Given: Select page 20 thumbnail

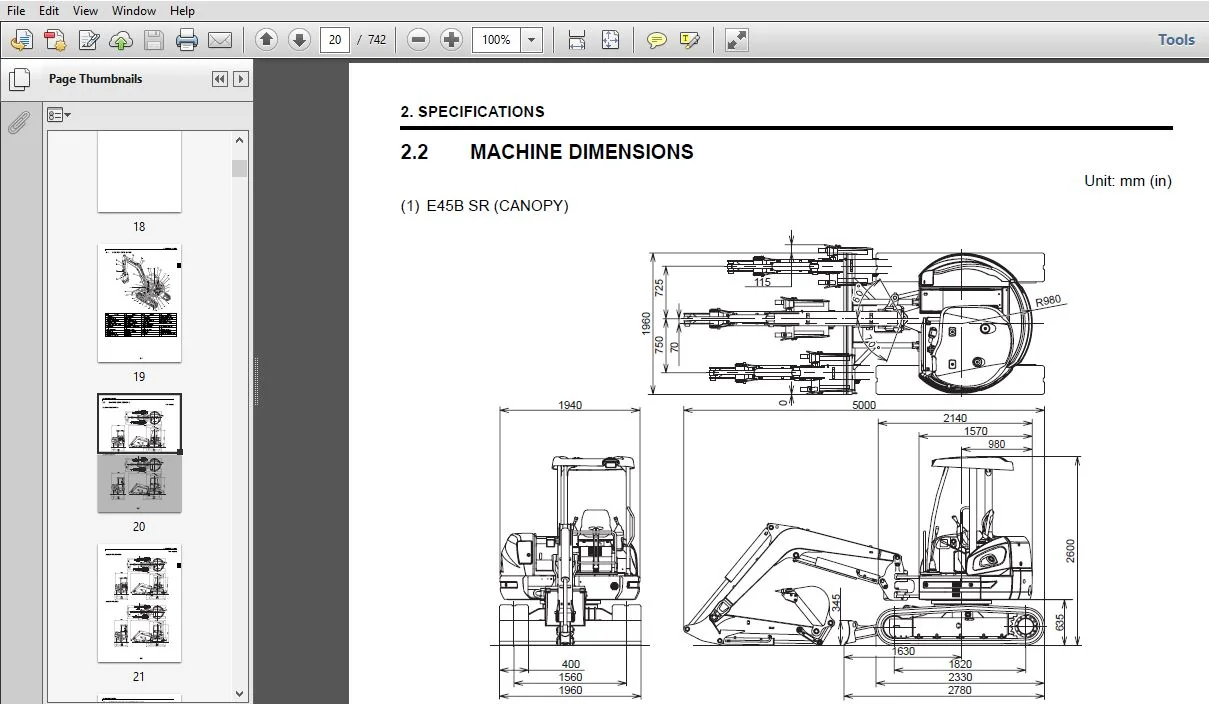Looking at the screenshot, I should point(139,453).
